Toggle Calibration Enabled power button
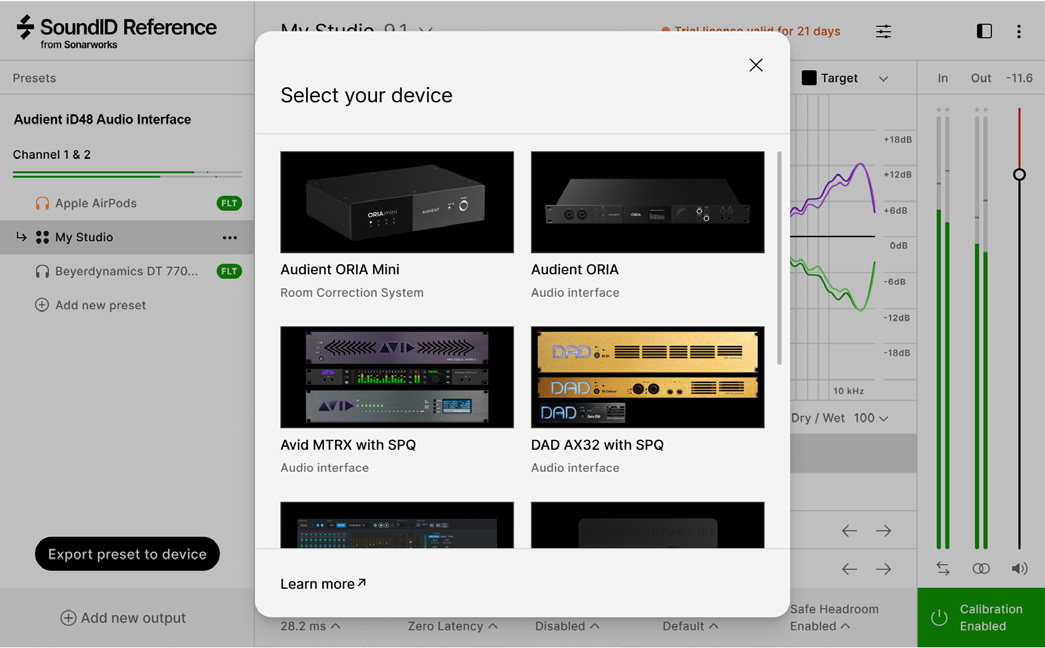 [939, 617]
